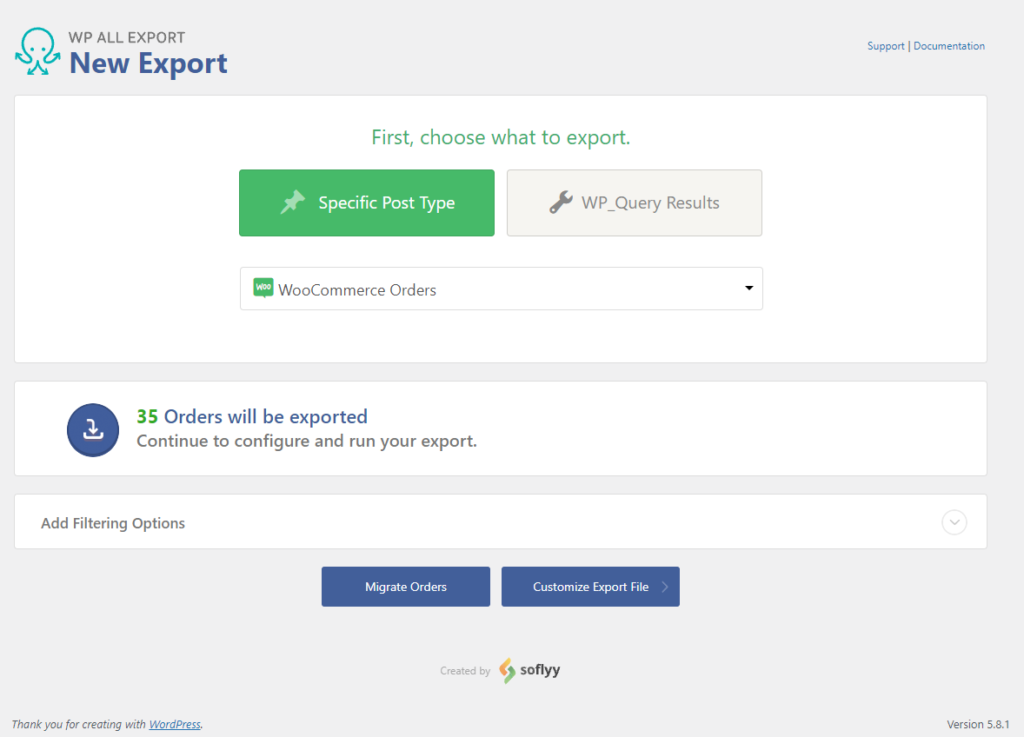1024x737 pixels.
Task: Click the '35 Orders will be exported' text
Action: pyautogui.click(x=252, y=416)
